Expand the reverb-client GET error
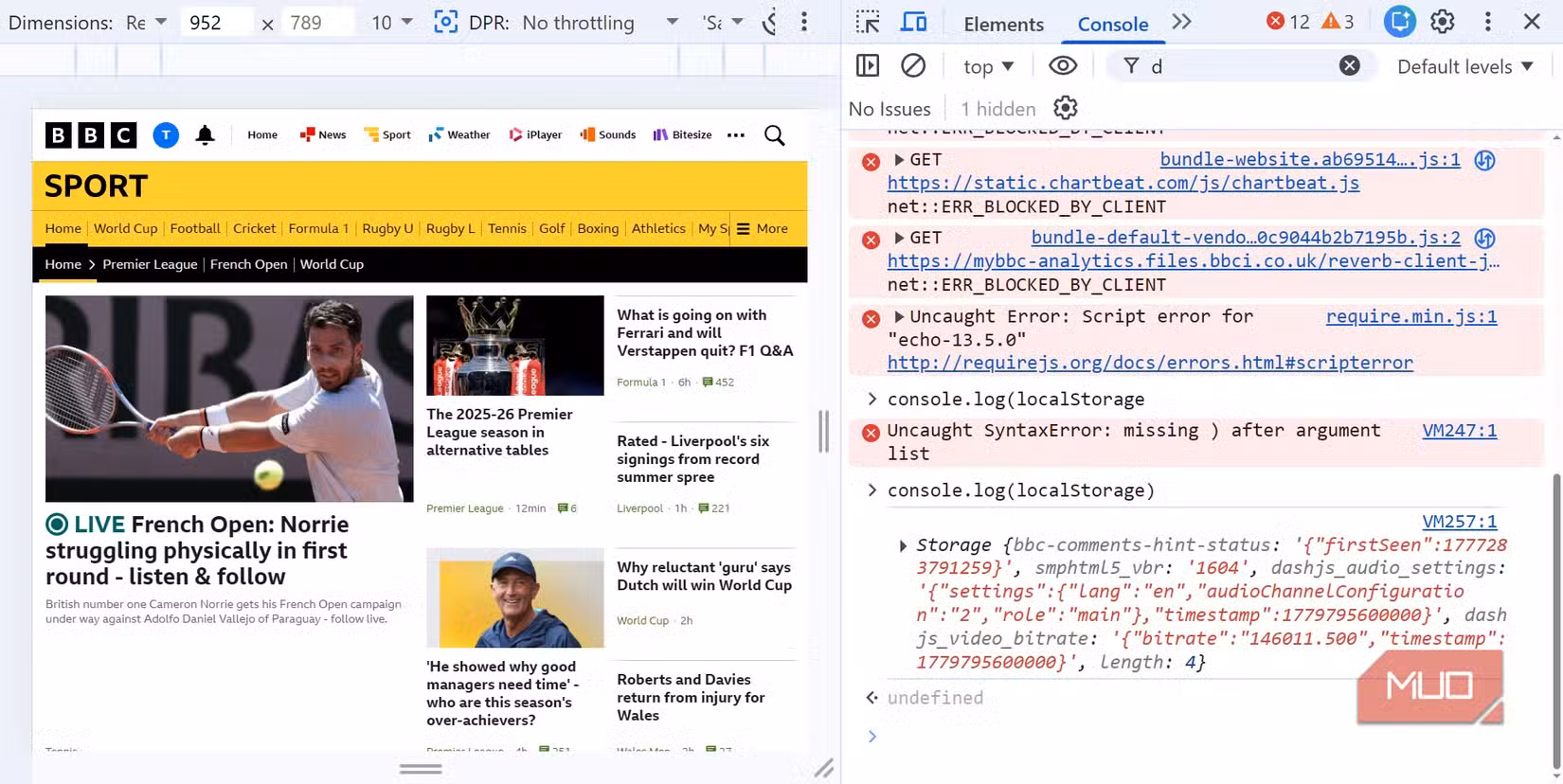 pyautogui.click(x=899, y=238)
